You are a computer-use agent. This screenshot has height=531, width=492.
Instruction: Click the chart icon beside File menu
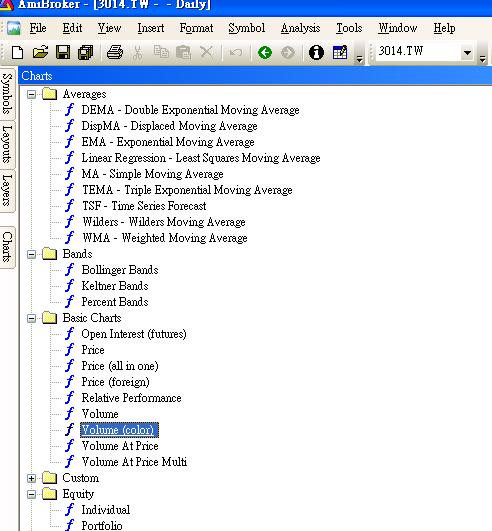14,28
